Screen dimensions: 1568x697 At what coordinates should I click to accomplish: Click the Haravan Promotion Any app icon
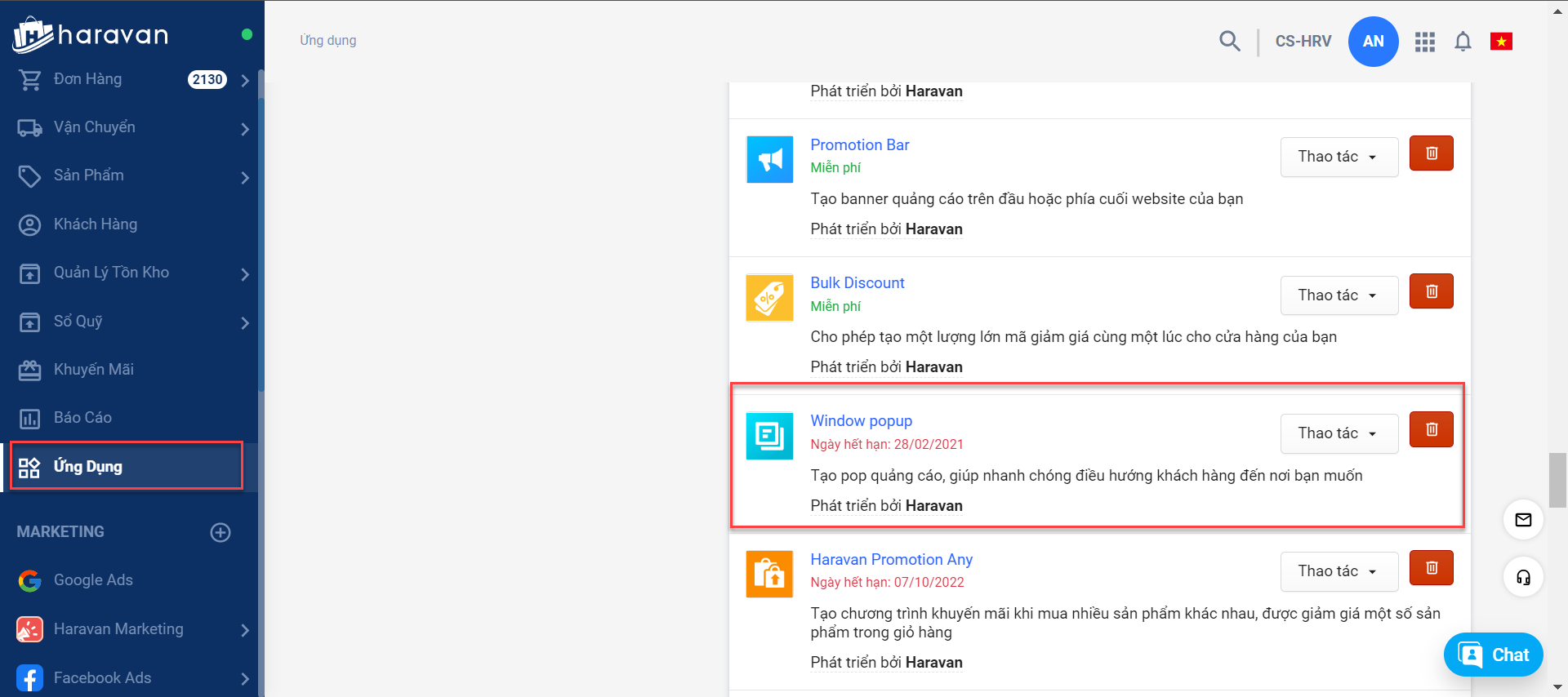click(x=769, y=574)
